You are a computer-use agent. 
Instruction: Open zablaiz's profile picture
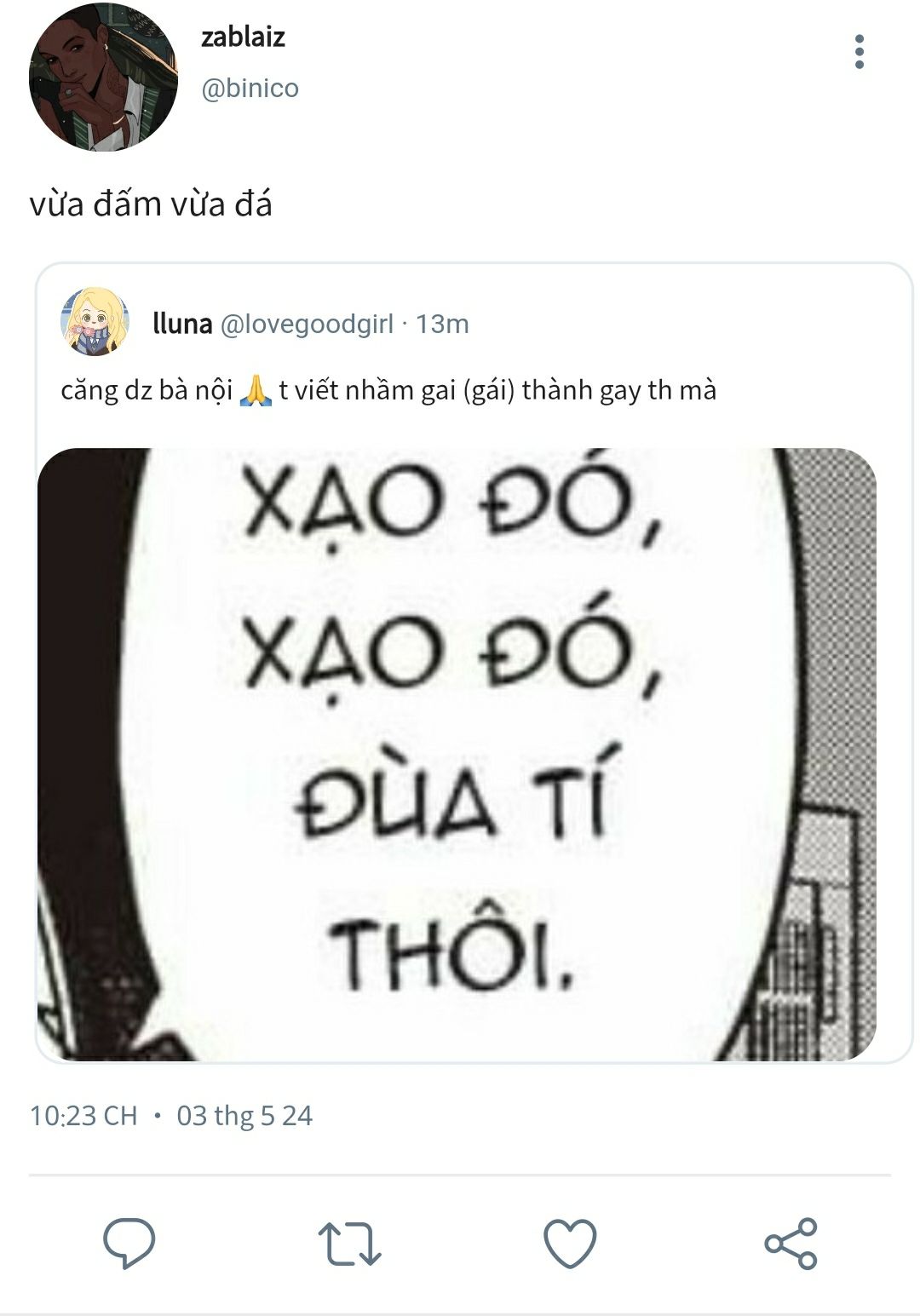[103, 78]
